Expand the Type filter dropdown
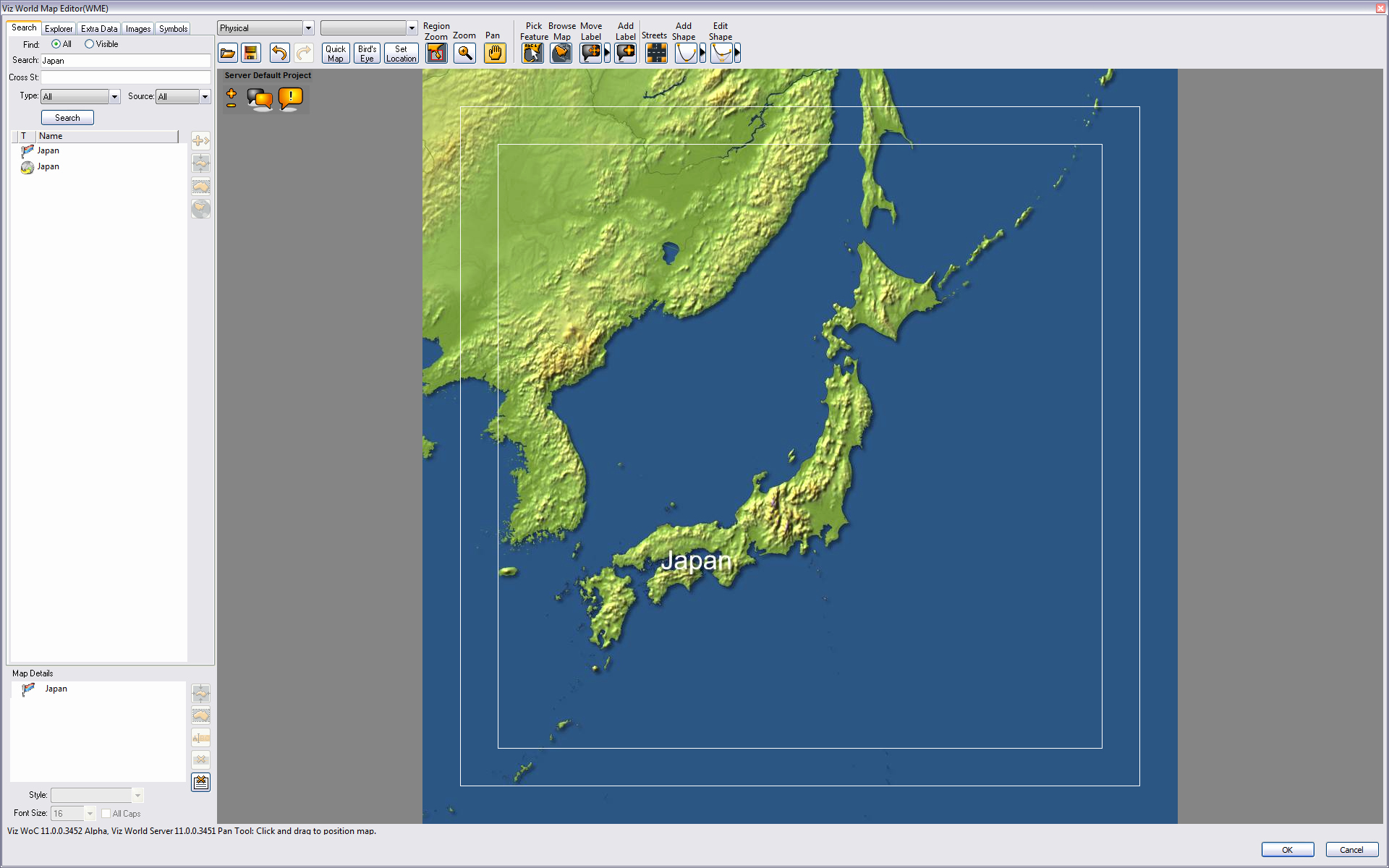The width and height of the screenshot is (1389, 868). tap(113, 96)
